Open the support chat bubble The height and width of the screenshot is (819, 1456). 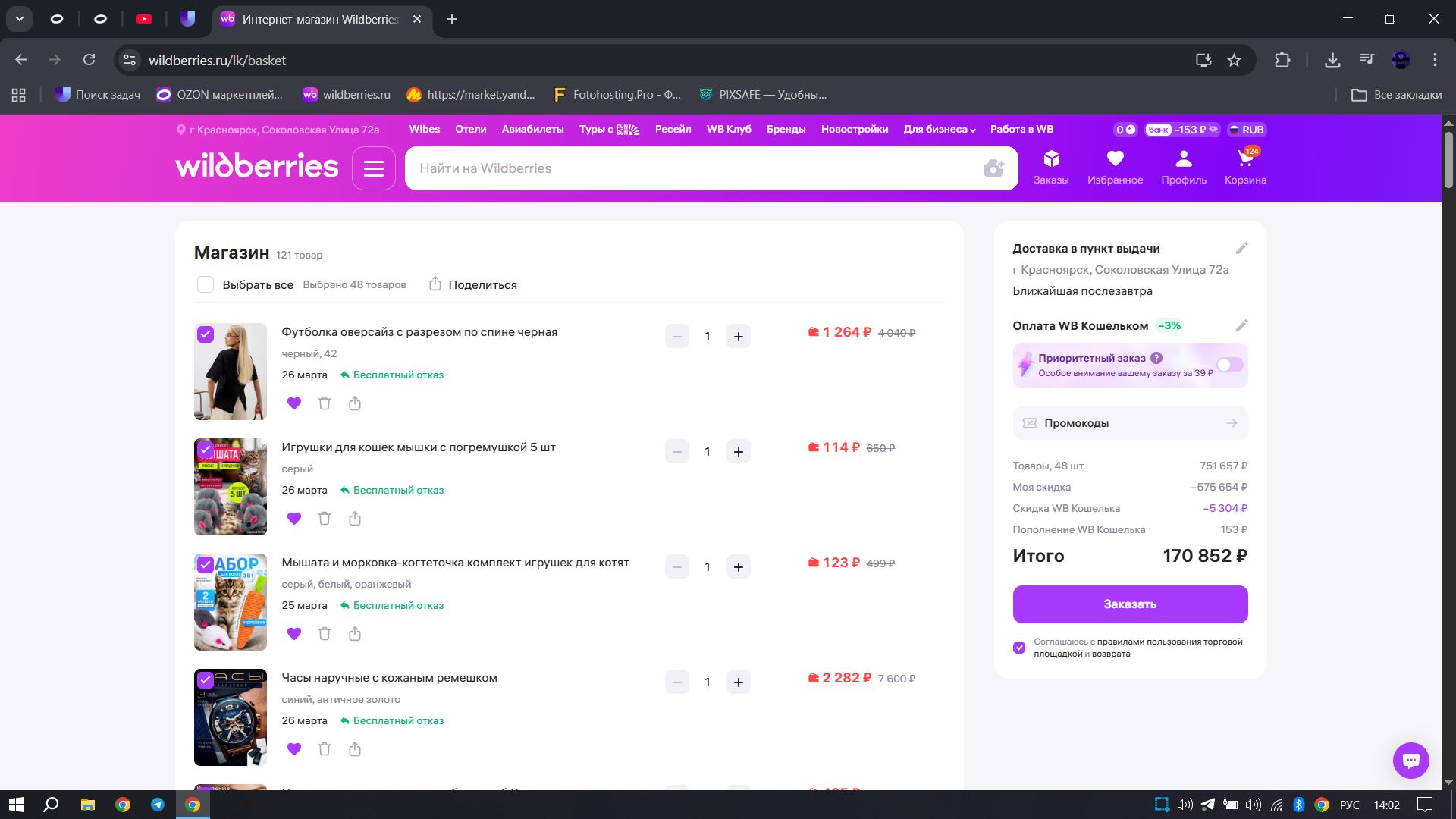1410,760
